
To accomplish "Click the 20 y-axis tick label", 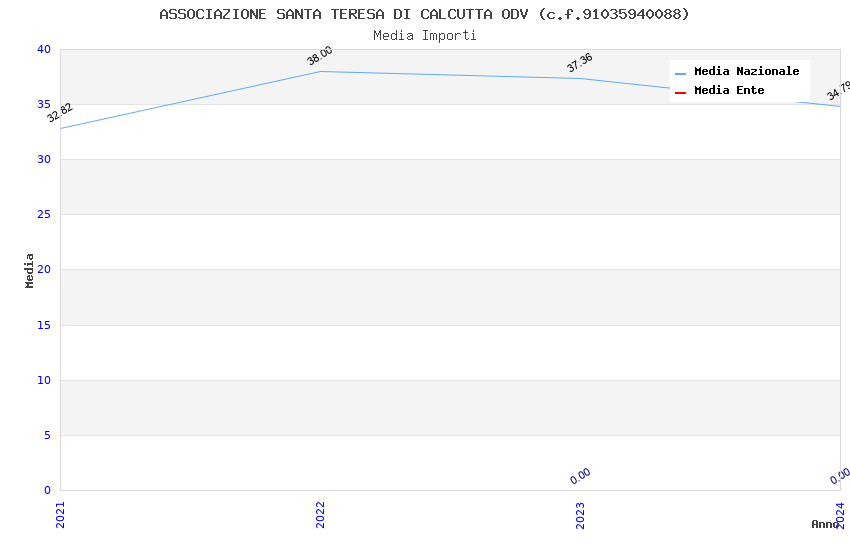I will [x=44, y=269].
